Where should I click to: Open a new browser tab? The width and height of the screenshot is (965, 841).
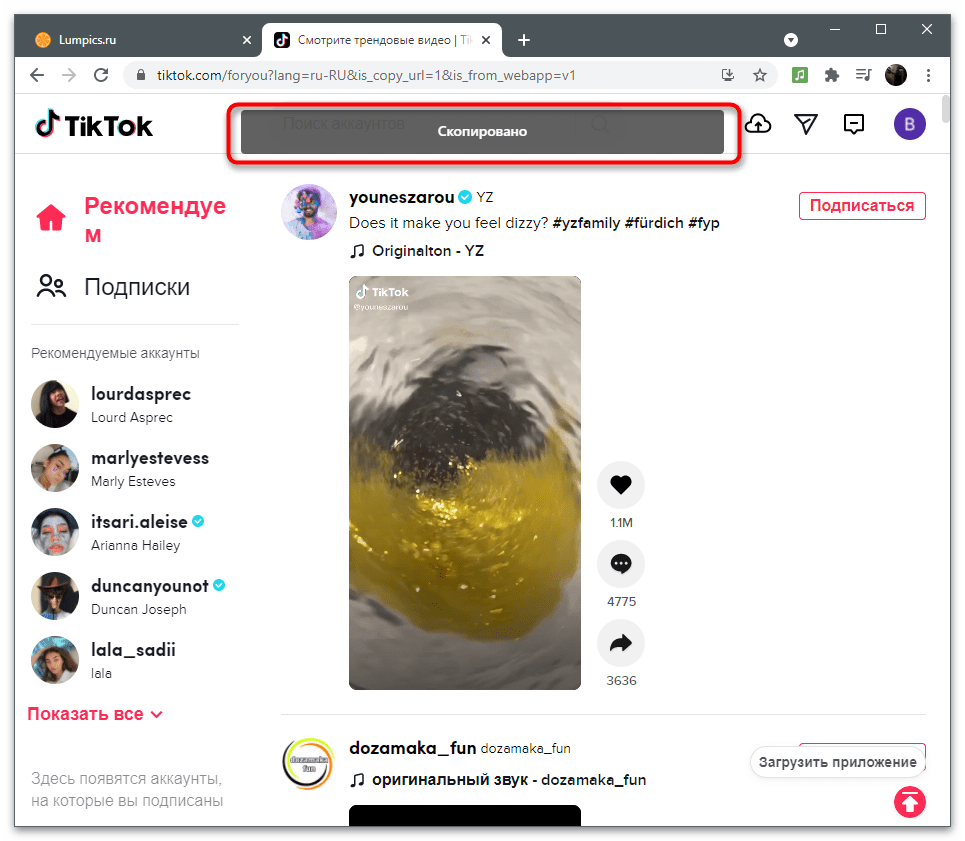pyautogui.click(x=524, y=40)
